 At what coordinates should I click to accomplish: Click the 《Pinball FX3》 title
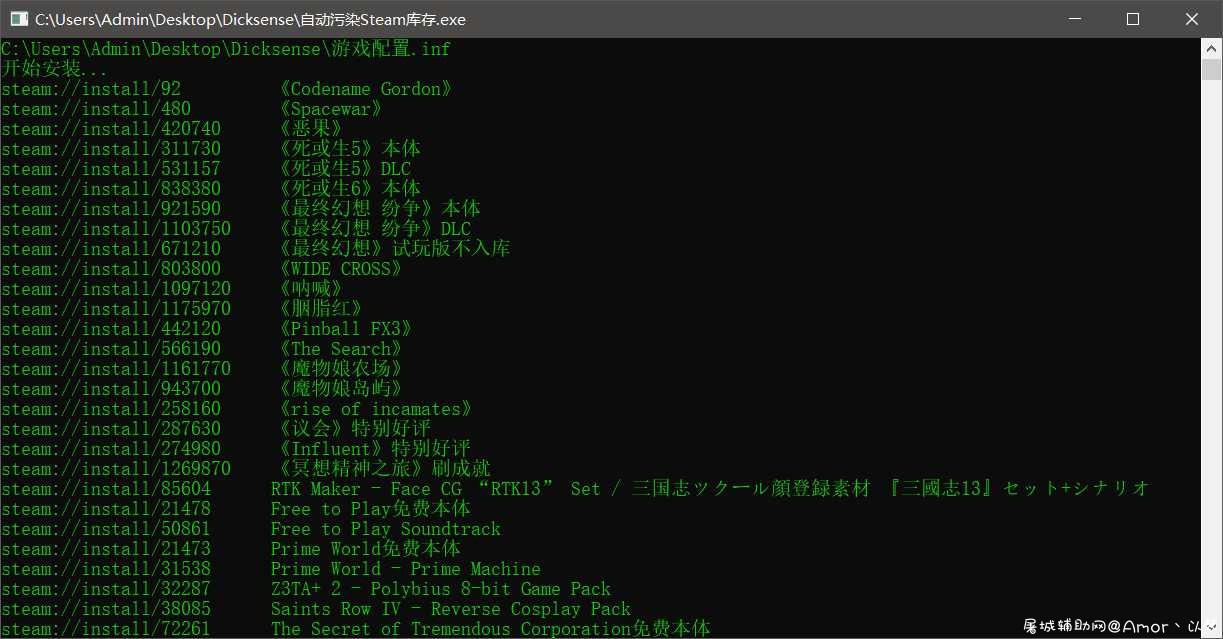click(346, 329)
